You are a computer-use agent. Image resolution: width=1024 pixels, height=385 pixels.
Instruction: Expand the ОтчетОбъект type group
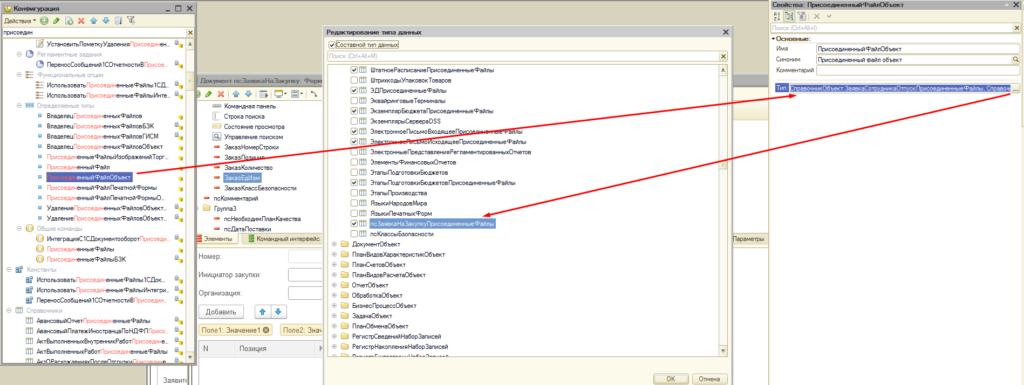coord(334,285)
